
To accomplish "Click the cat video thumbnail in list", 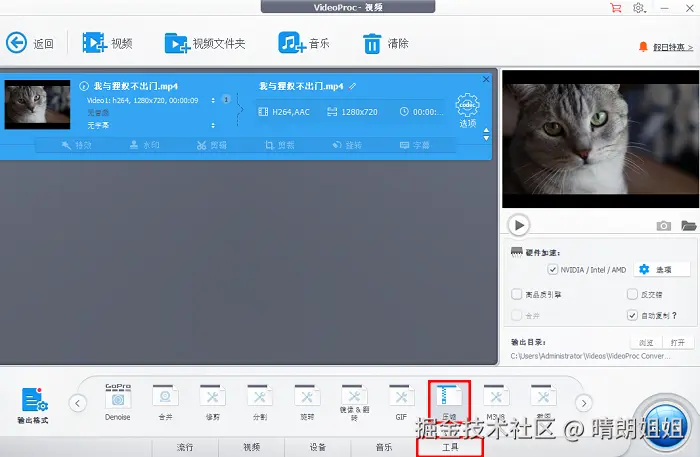I will click(38, 104).
